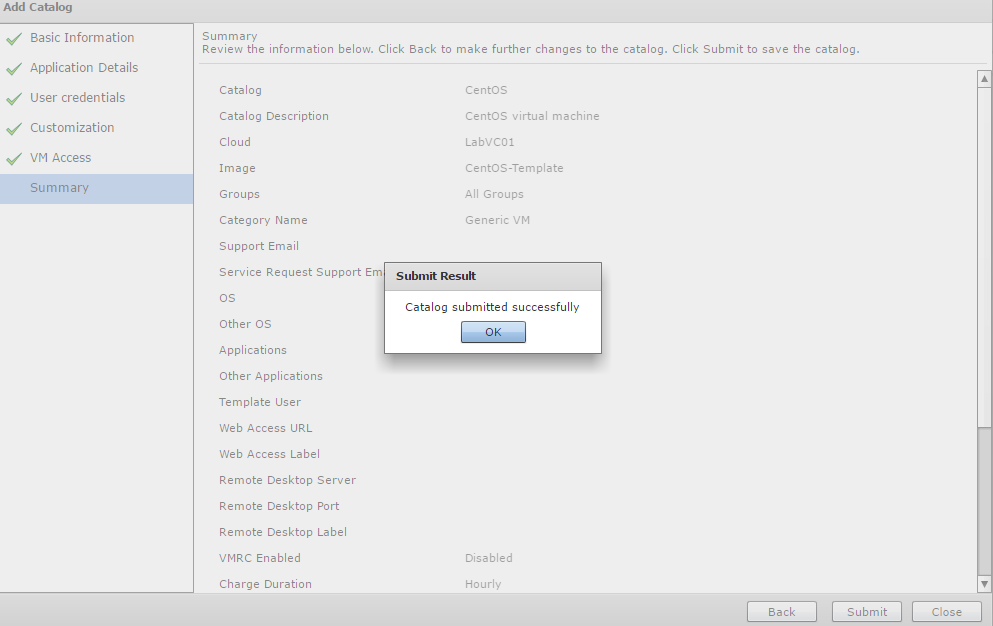993x626 pixels.
Task: Confirm the Submit Result dialog with OK
Action: coord(493,332)
